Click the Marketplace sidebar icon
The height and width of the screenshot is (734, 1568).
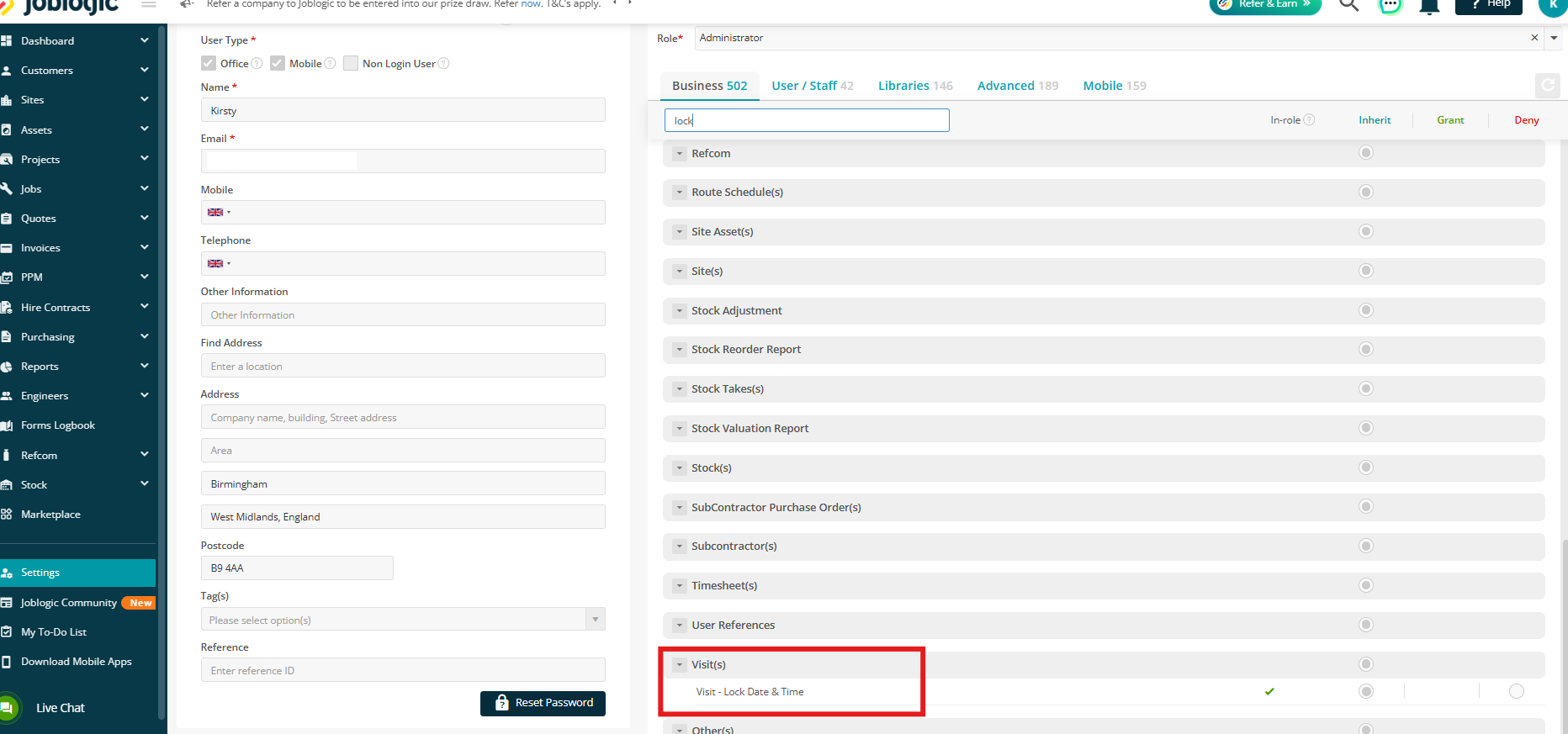point(6,515)
